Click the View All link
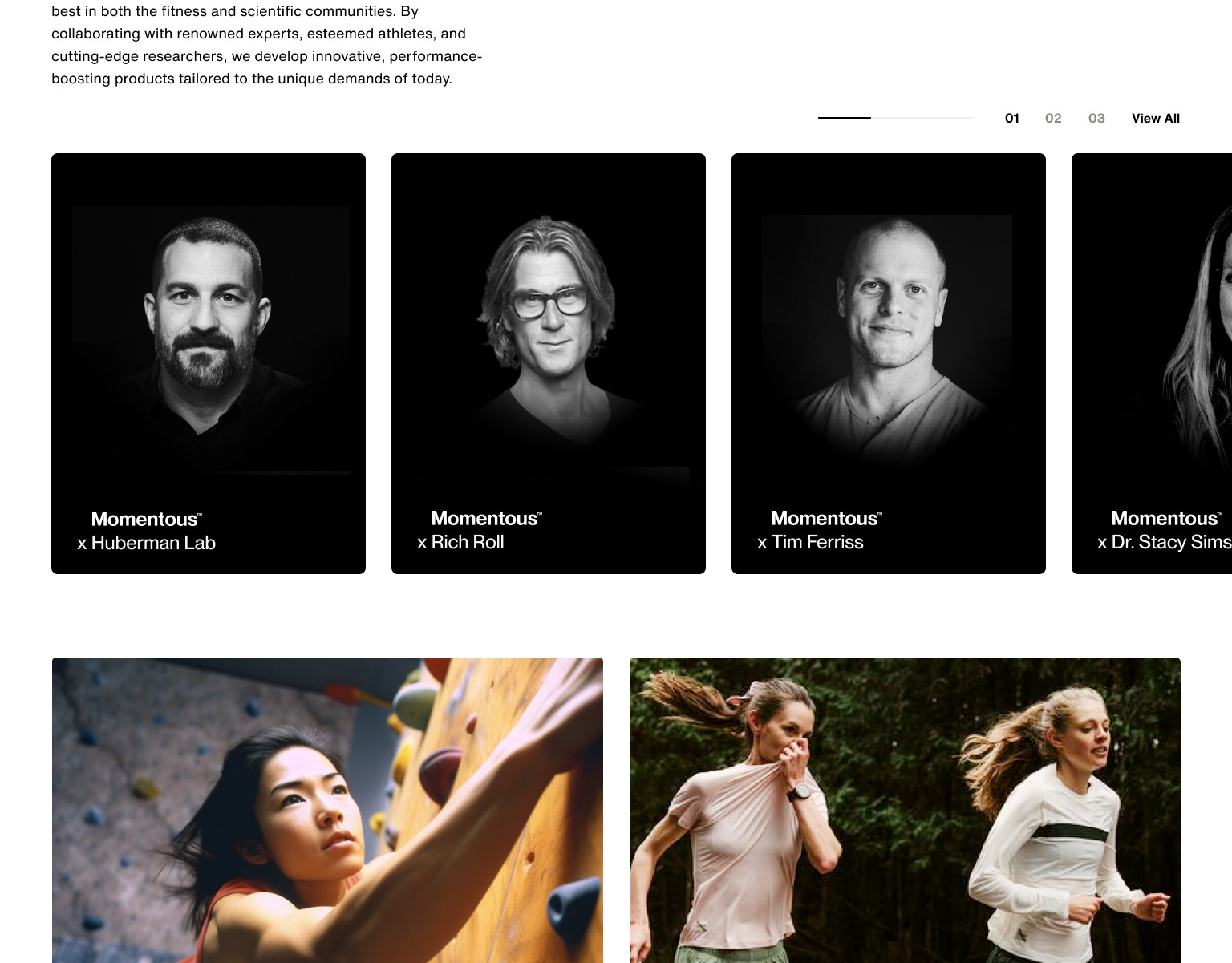 (1156, 118)
